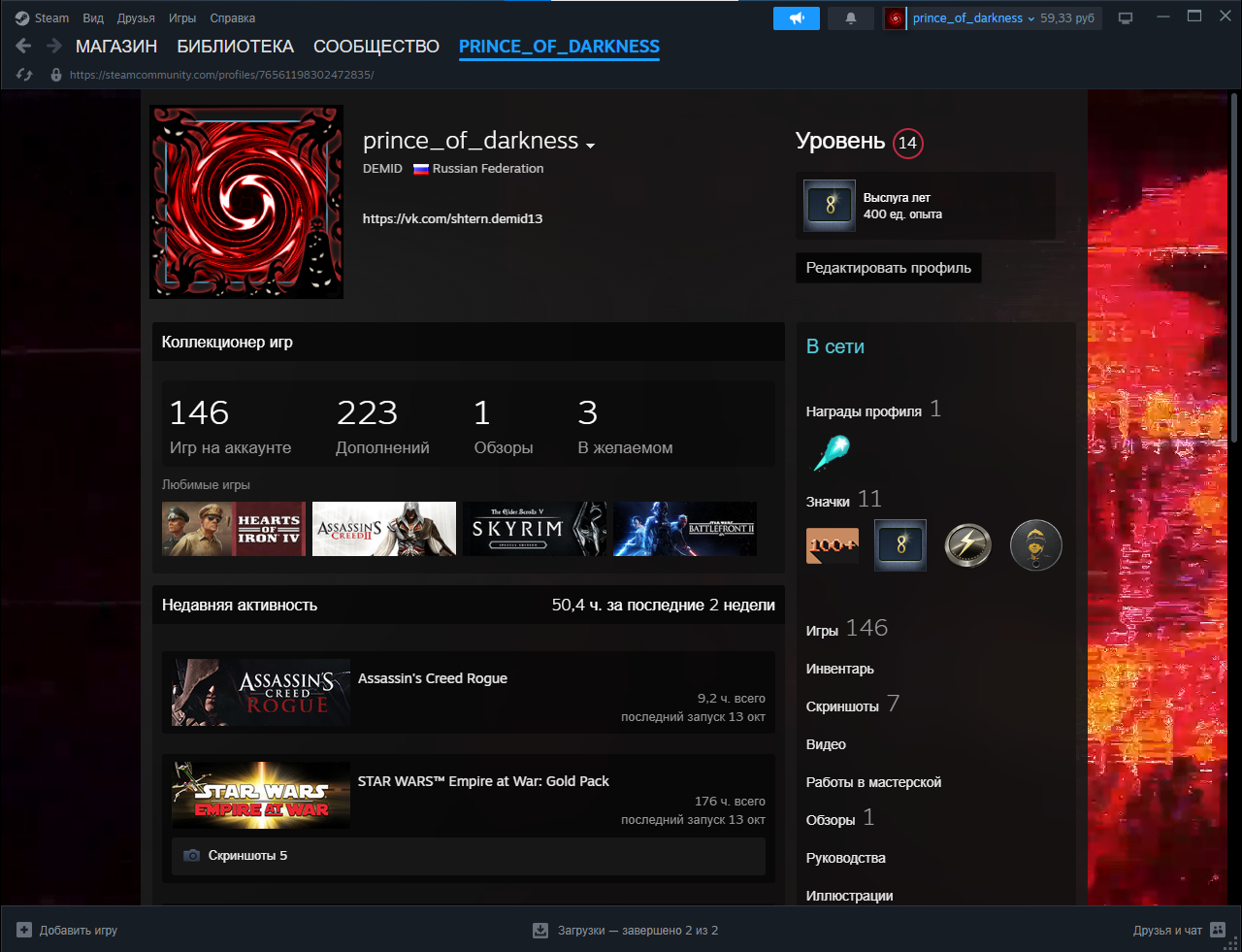Open Иллюстрации sidebar link
Viewport: 1242px width, 952px height.
click(850, 896)
